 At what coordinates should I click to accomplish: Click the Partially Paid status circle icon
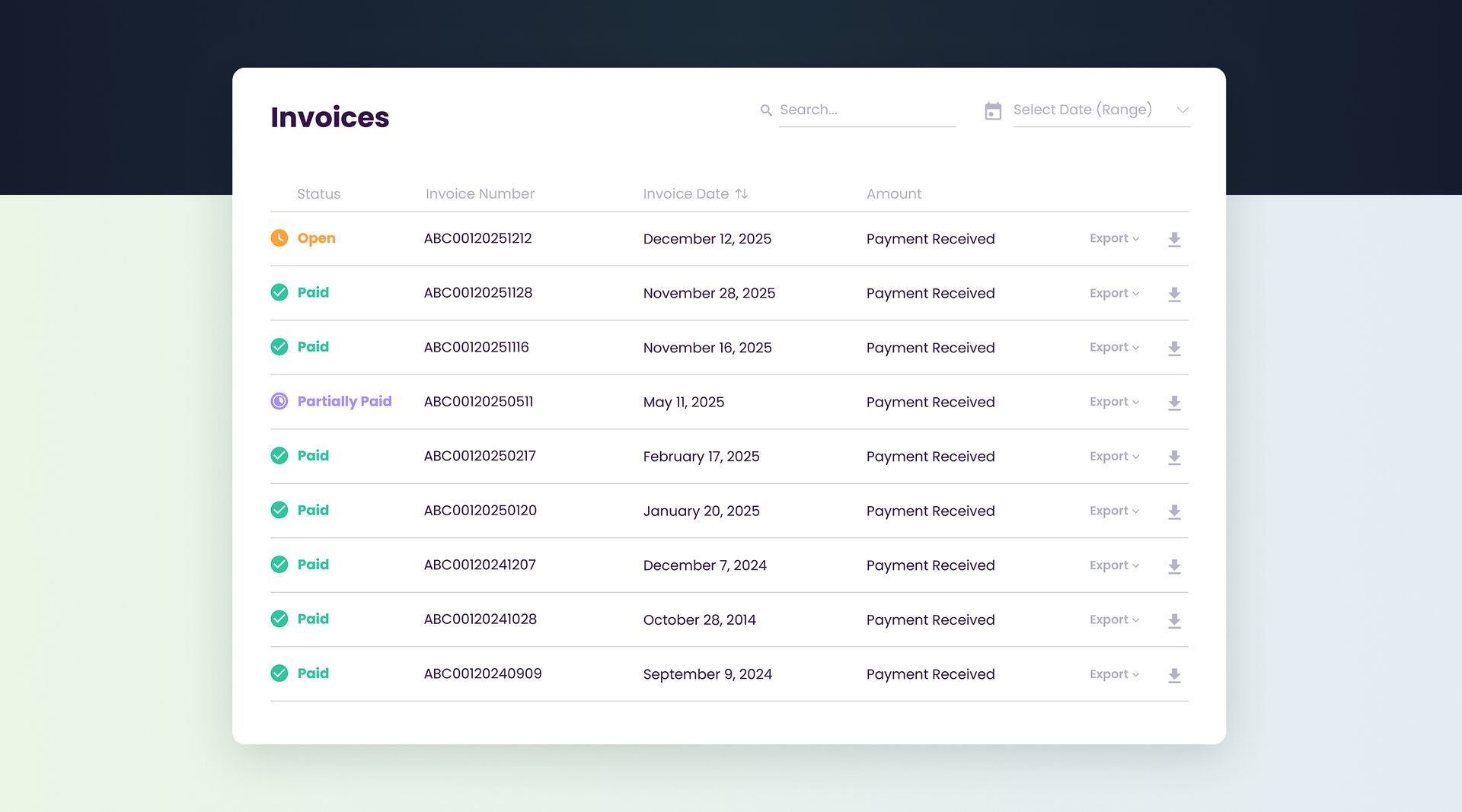coord(279,401)
